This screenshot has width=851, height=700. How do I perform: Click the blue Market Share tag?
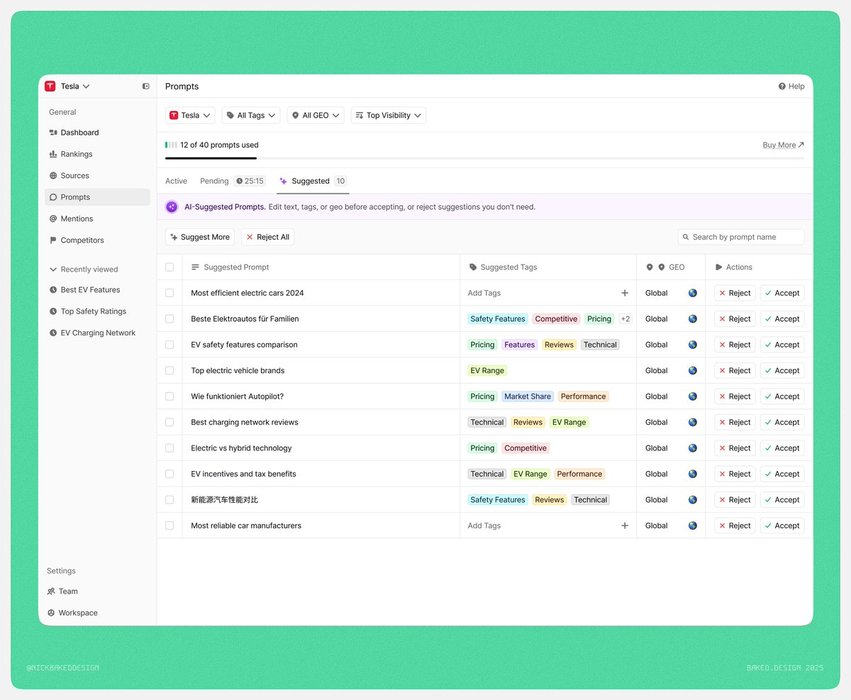click(527, 397)
